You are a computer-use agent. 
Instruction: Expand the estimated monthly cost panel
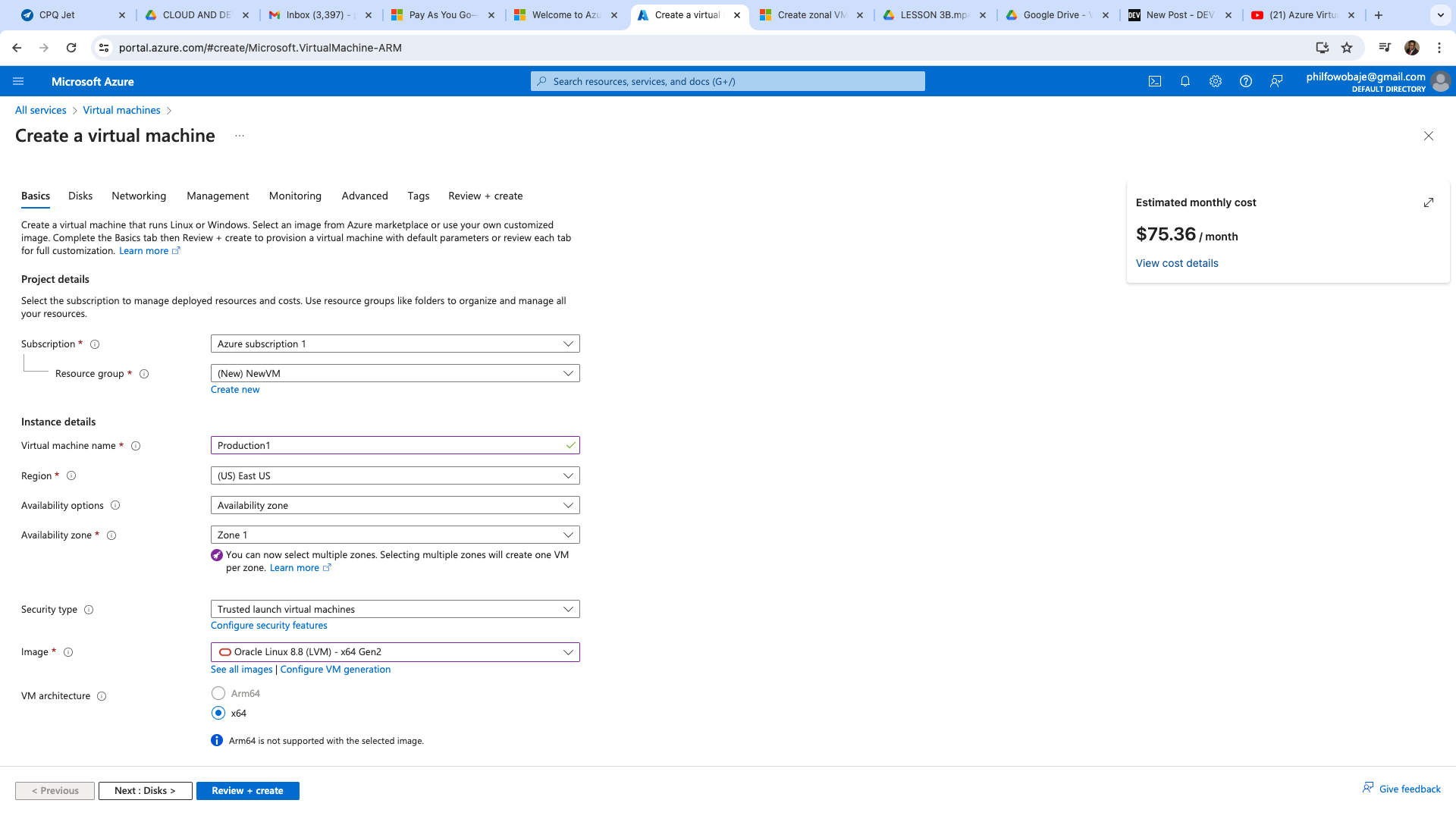point(1429,202)
